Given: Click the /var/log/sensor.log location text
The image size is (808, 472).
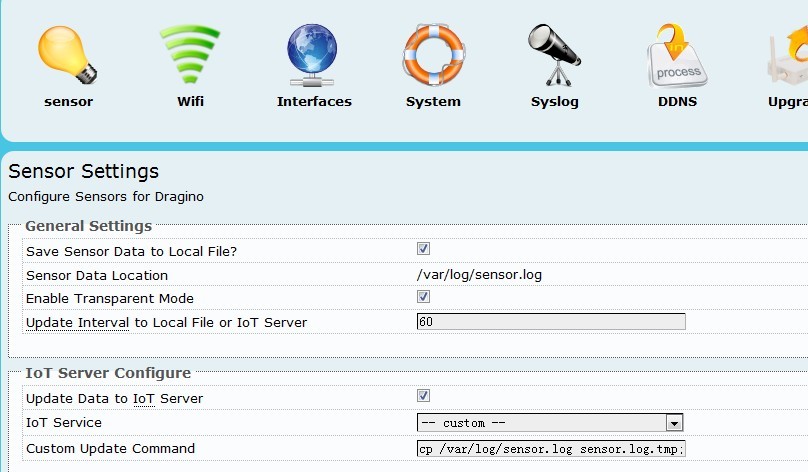Looking at the screenshot, I should pyautogui.click(x=479, y=275).
